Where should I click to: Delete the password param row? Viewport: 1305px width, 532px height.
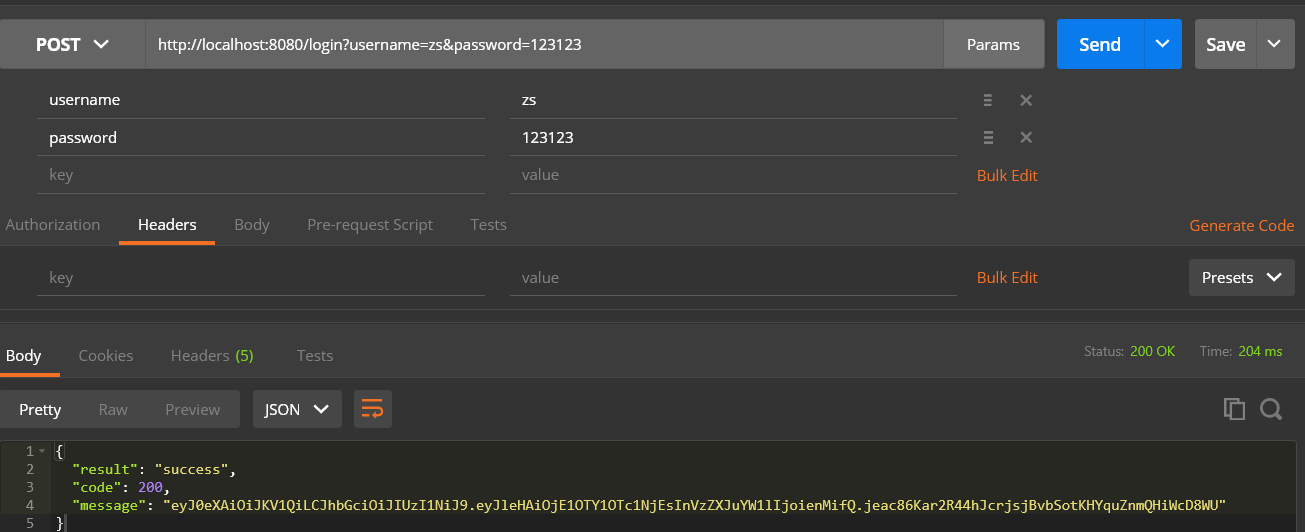pos(1025,137)
